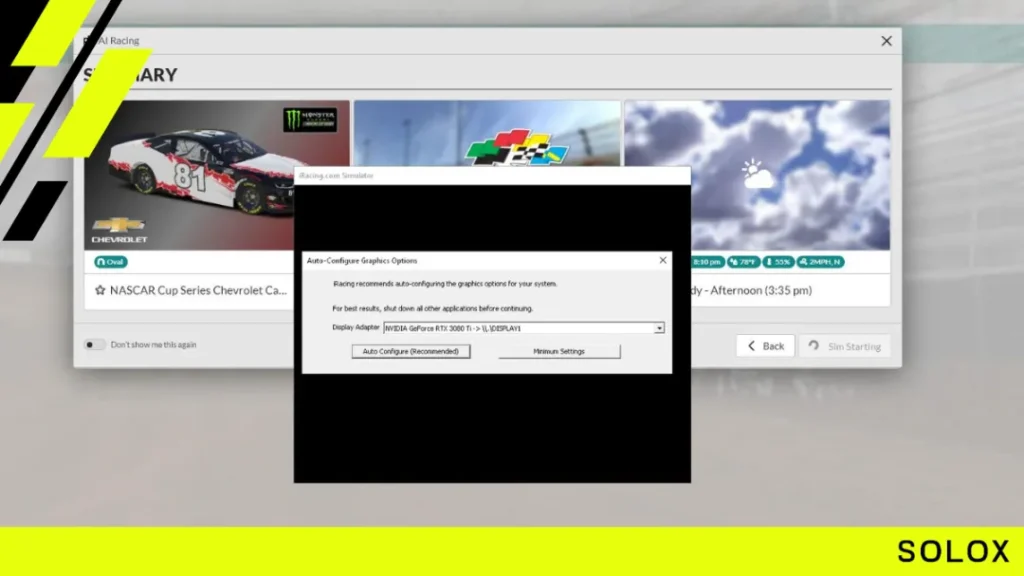
Task: Click the back chevron arrow icon
Action: click(752, 345)
